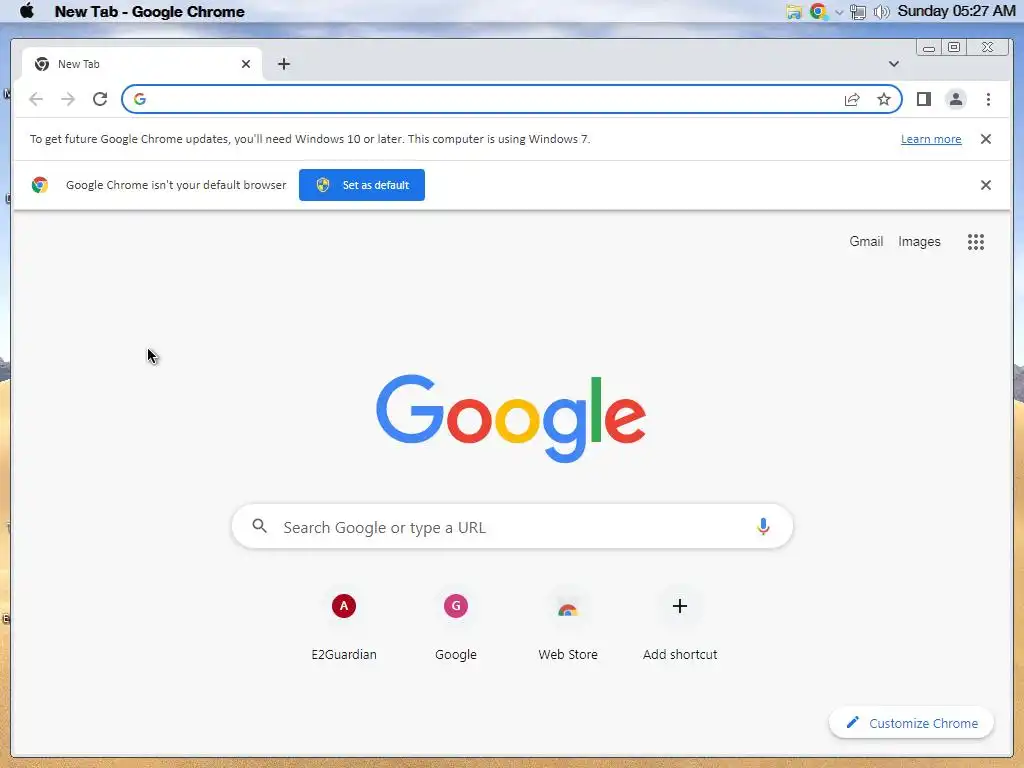Open the Google apps grid
This screenshot has width=1024, height=768.
tap(976, 242)
